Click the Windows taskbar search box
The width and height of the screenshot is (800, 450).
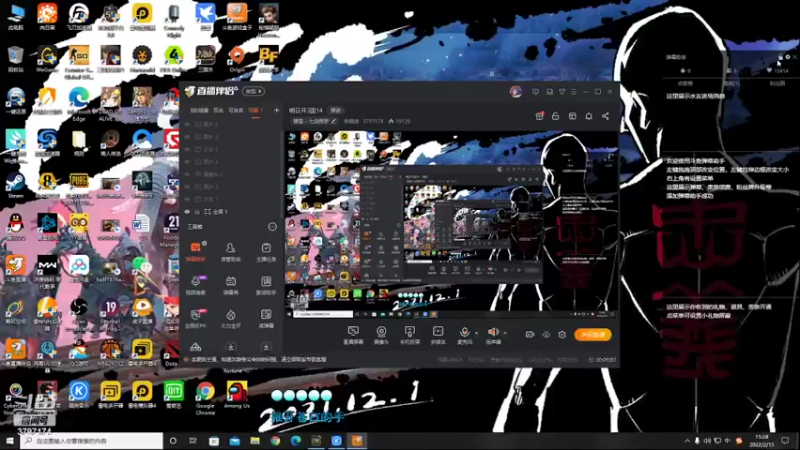point(92,440)
